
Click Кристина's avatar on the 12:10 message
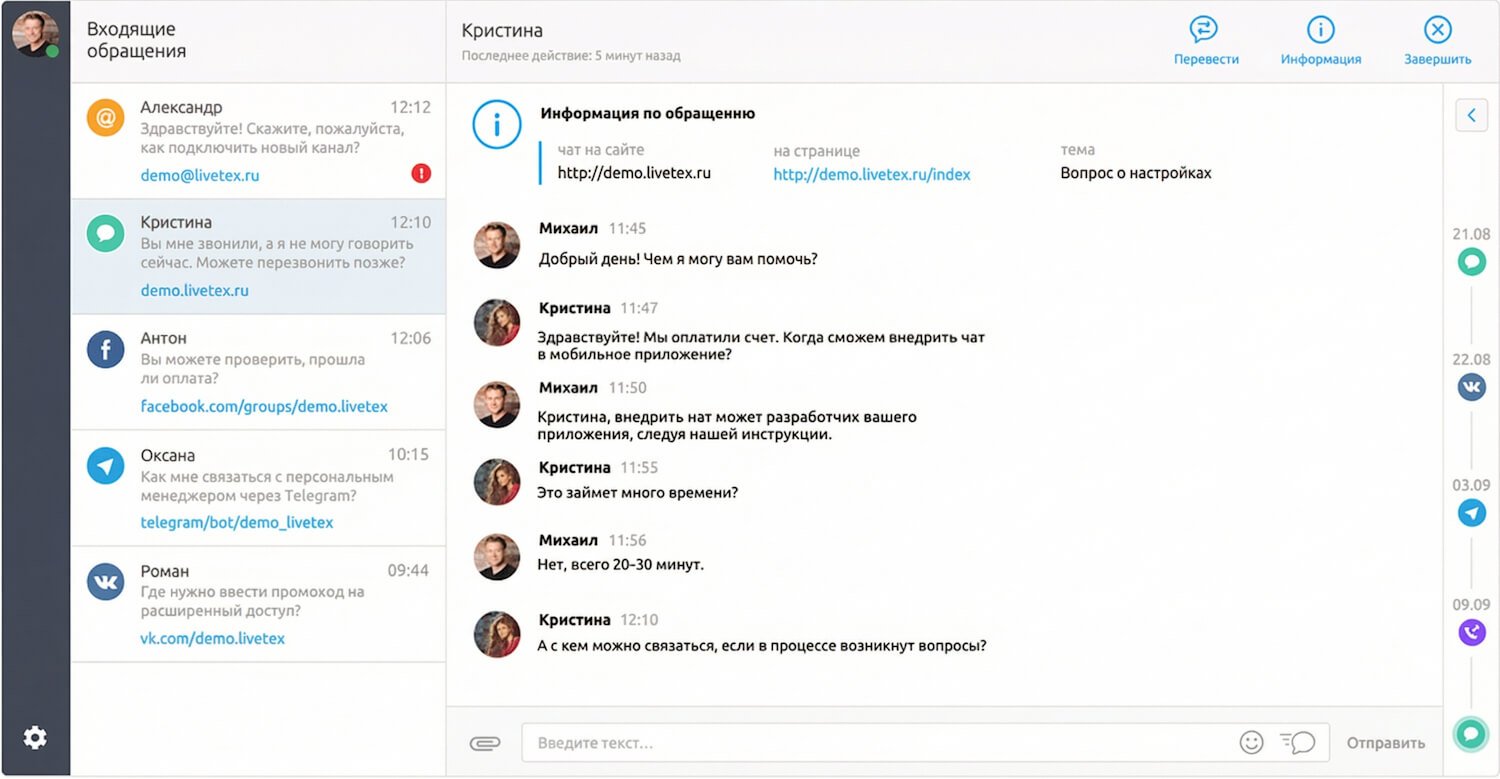coord(497,634)
